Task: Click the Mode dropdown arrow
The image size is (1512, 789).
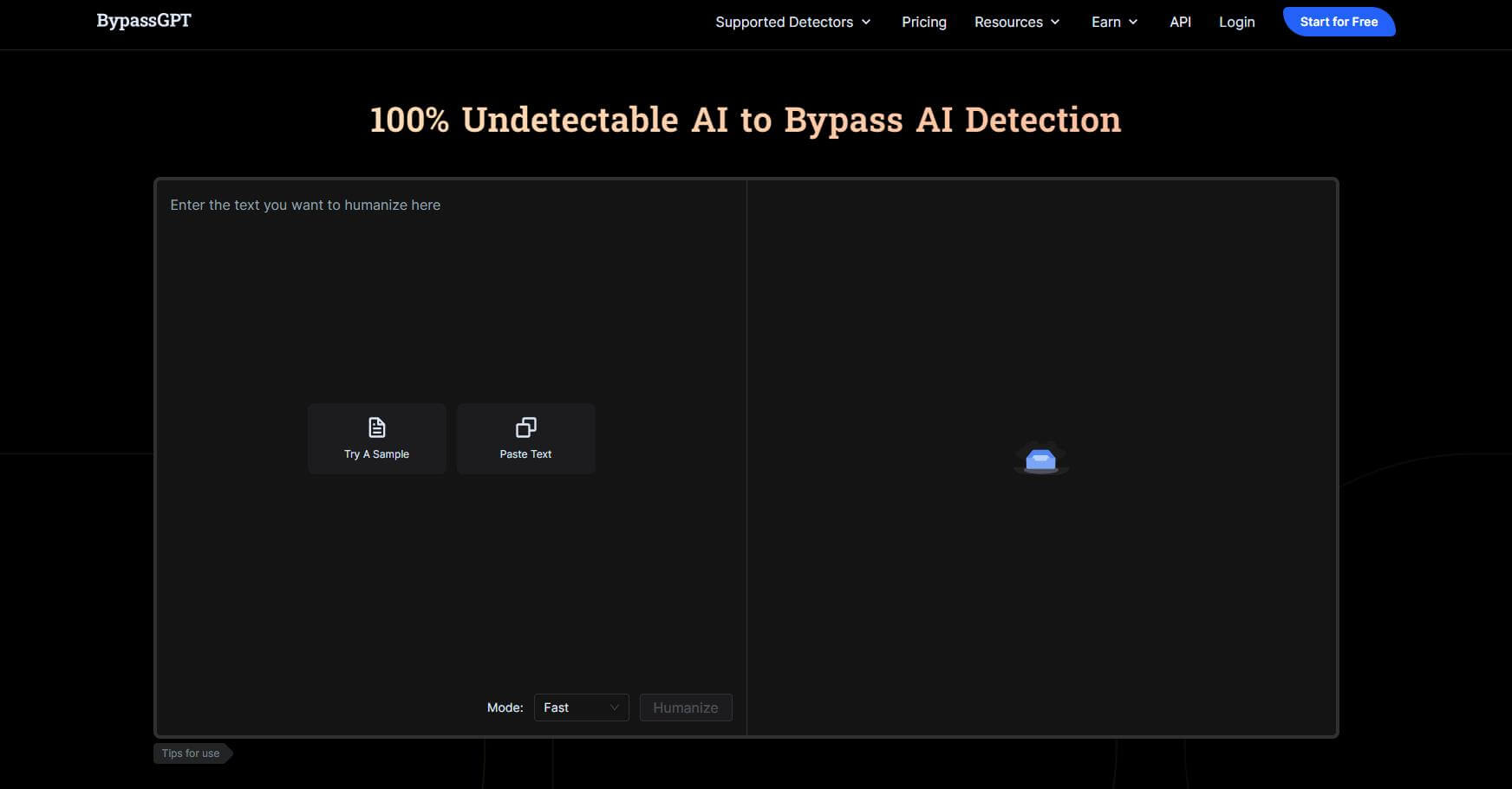Action: (x=614, y=707)
